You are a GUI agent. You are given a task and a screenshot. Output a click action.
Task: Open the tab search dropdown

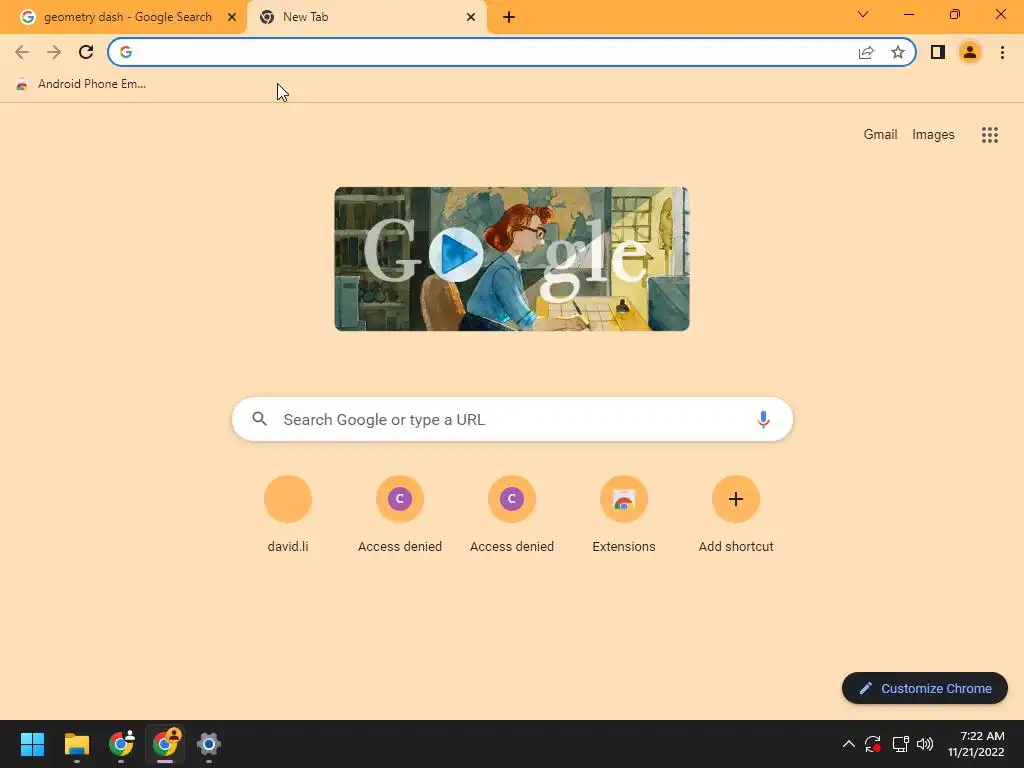863,14
